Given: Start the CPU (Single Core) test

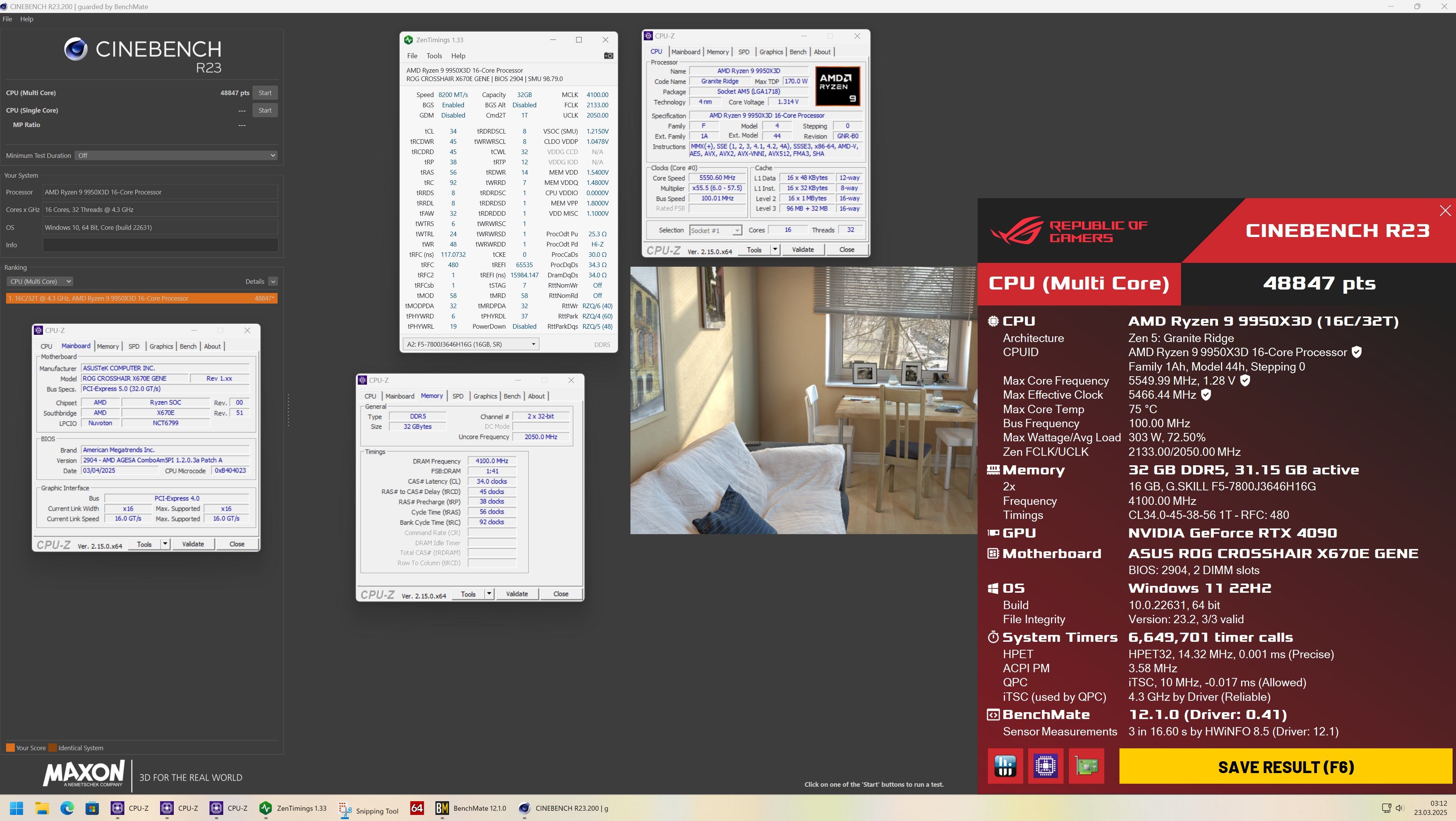Looking at the screenshot, I should click(265, 110).
